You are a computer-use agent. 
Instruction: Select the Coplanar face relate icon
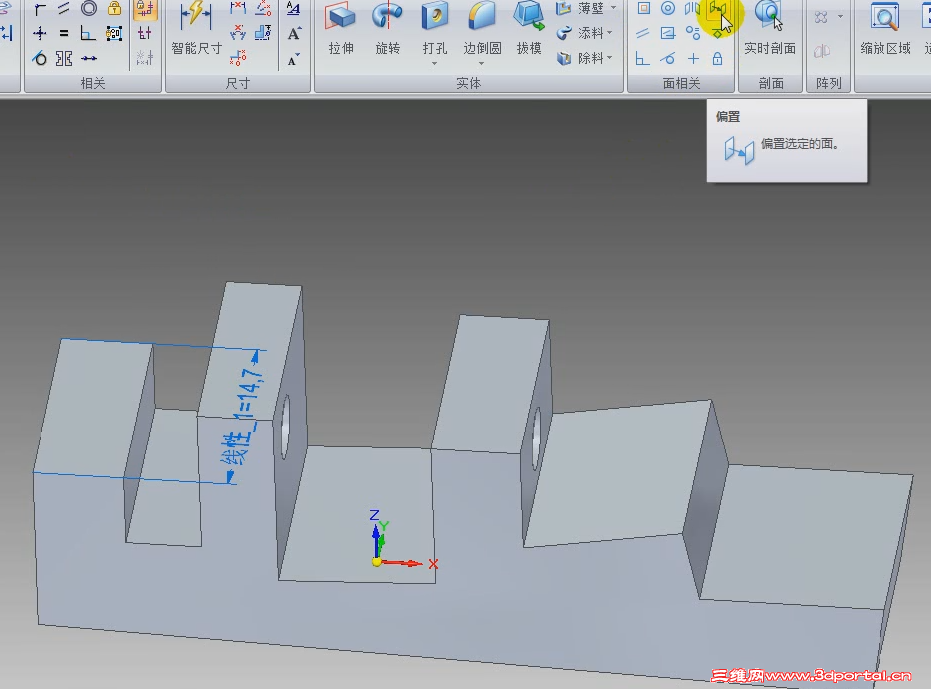point(644,8)
